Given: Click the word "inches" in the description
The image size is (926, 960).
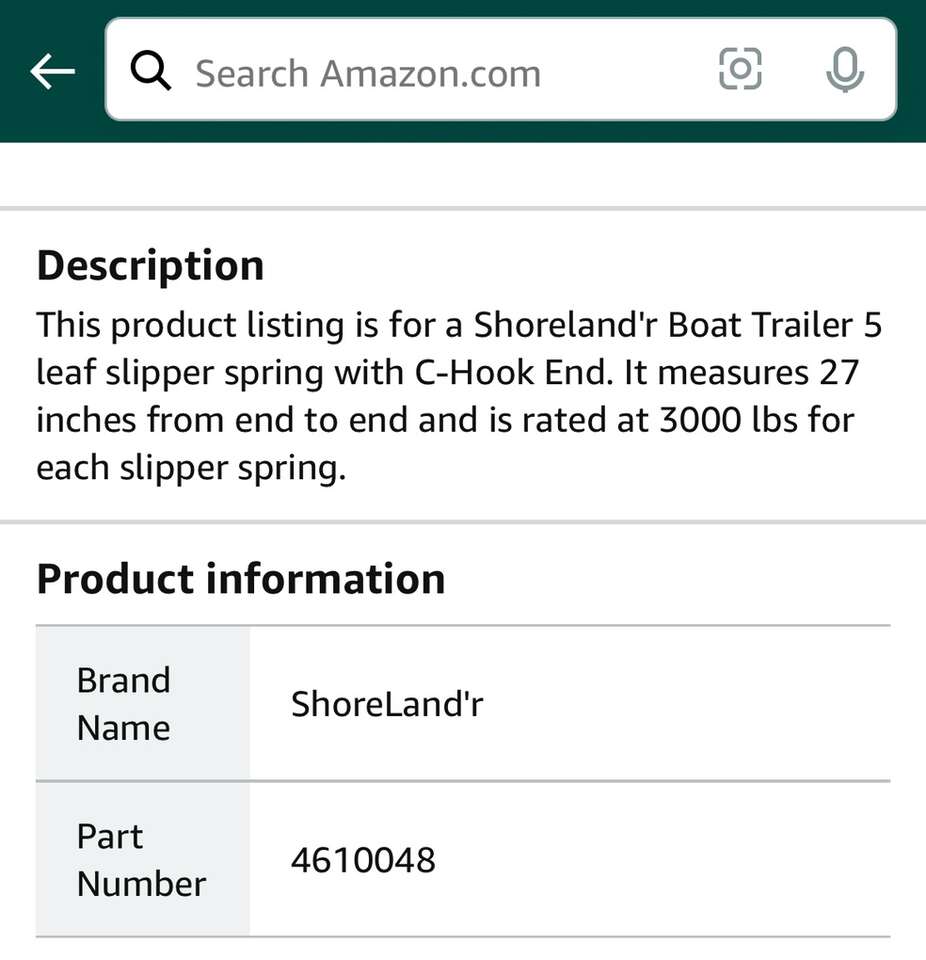Looking at the screenshot, I should coord(86,421).
